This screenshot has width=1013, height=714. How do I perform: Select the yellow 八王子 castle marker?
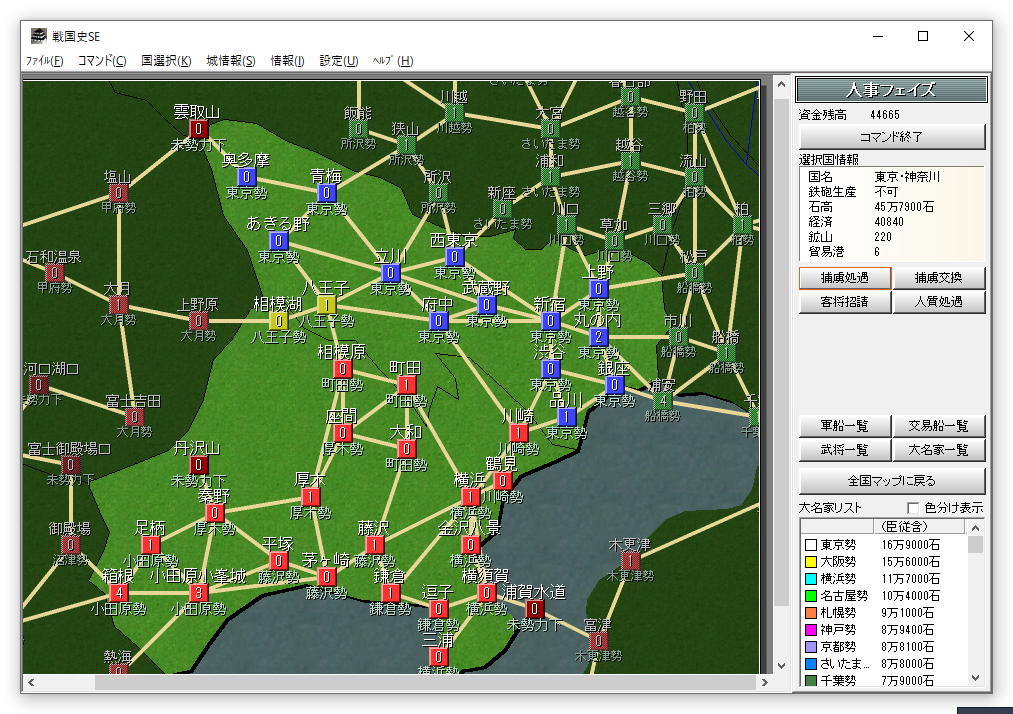pyautogui.click(x=327, y=305)
